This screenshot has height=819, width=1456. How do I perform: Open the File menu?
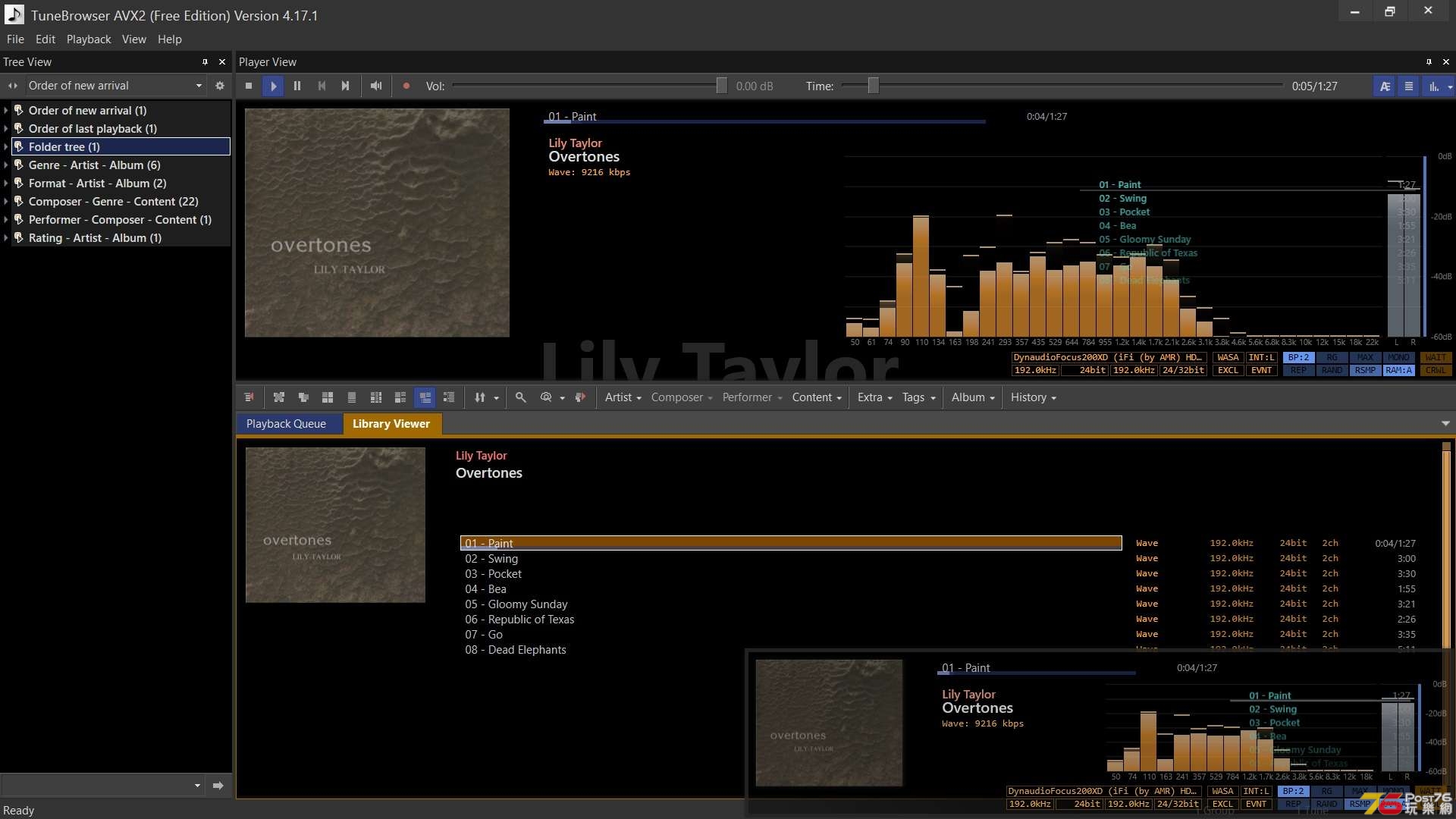15,39
